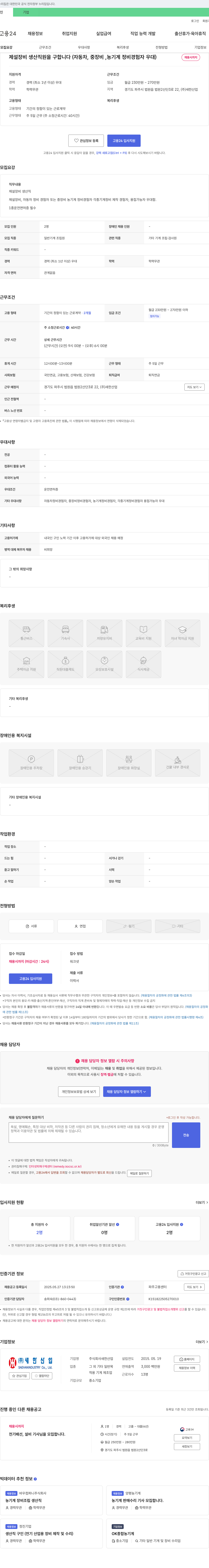209x1568 pixels.
Task: Click the 오상보육시설 icon
Action: coord(104,665)
